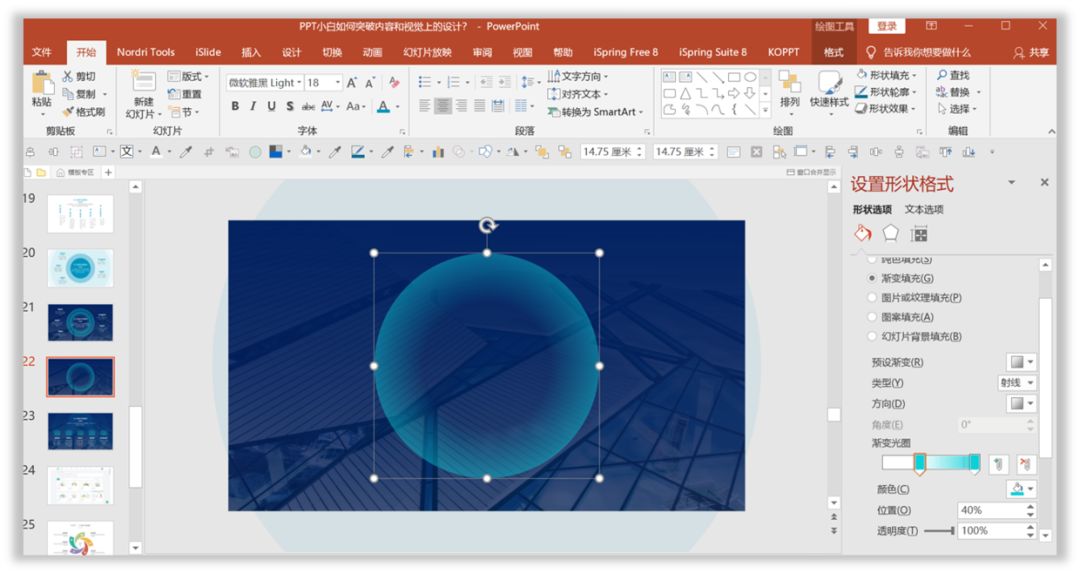The image size is (1080, 574).
Task: Select the slide 23 thumbnail
Action: tap(81, 431)
